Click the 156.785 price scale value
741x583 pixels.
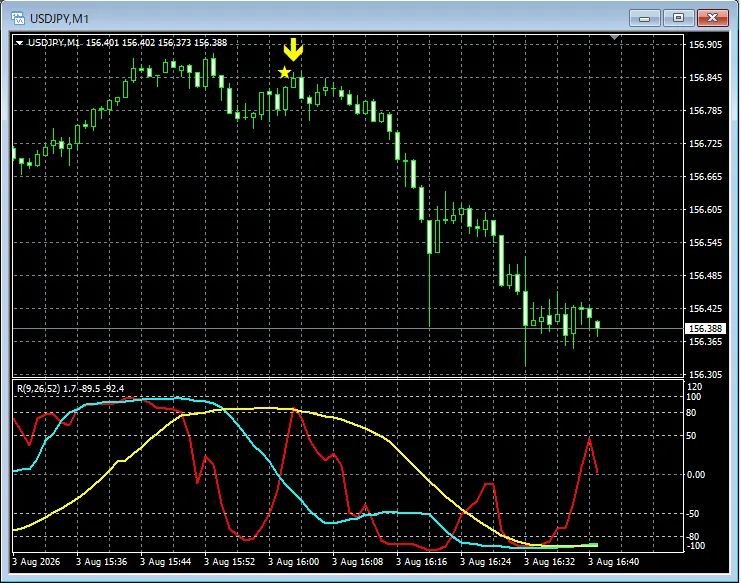coord(706,111)
